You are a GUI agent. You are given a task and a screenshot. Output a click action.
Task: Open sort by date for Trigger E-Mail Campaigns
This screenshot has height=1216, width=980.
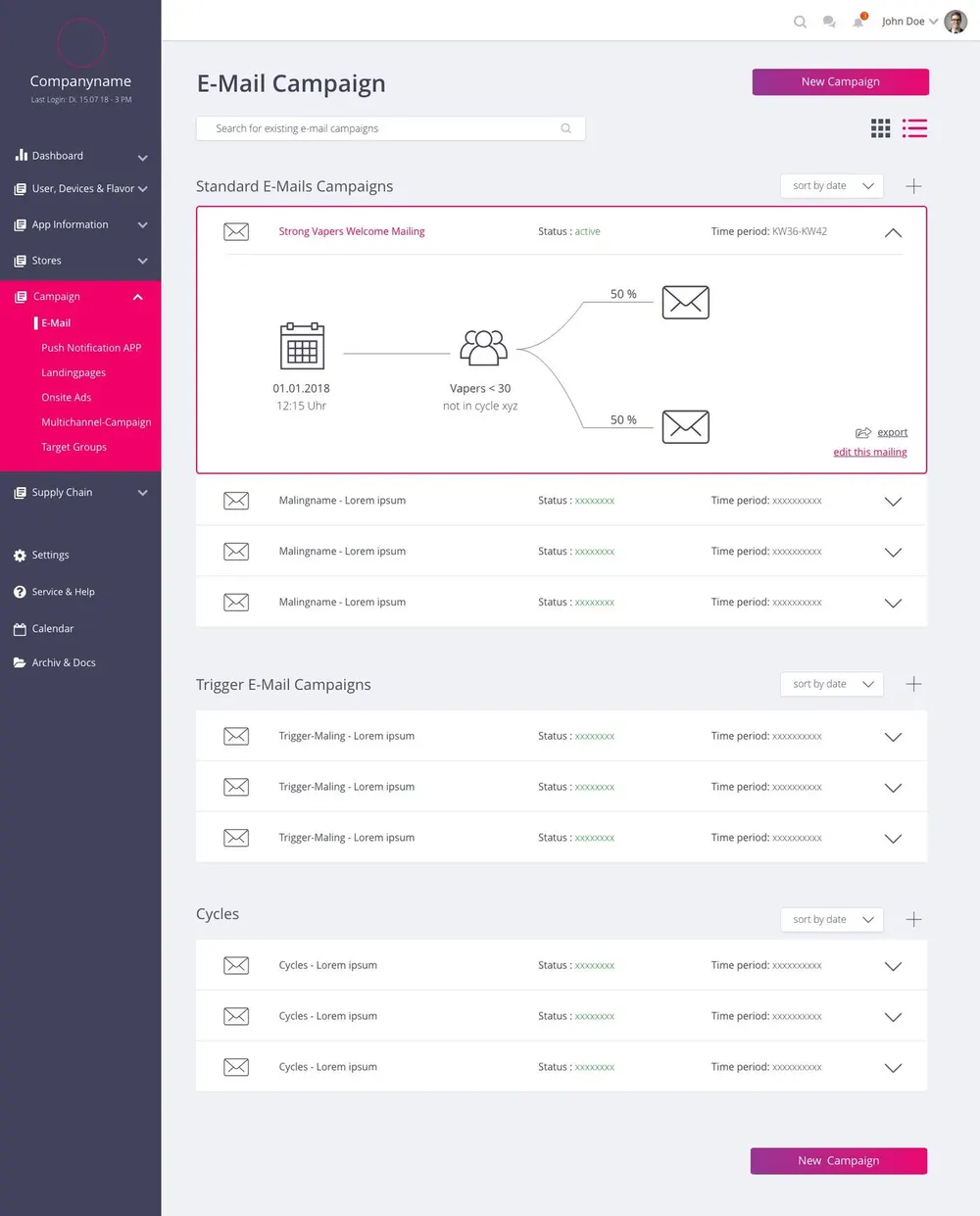click(x=832, y=684)
